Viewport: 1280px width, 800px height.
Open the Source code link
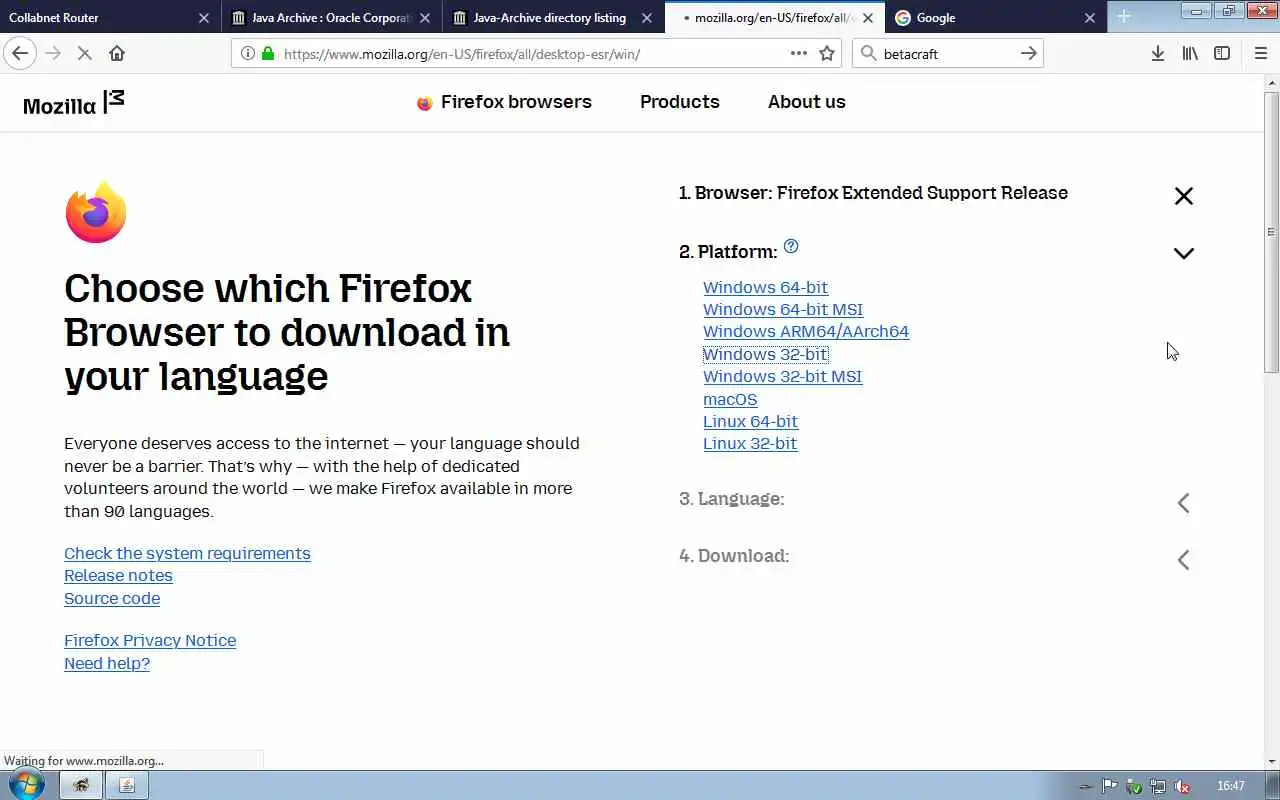pos(112,599)
